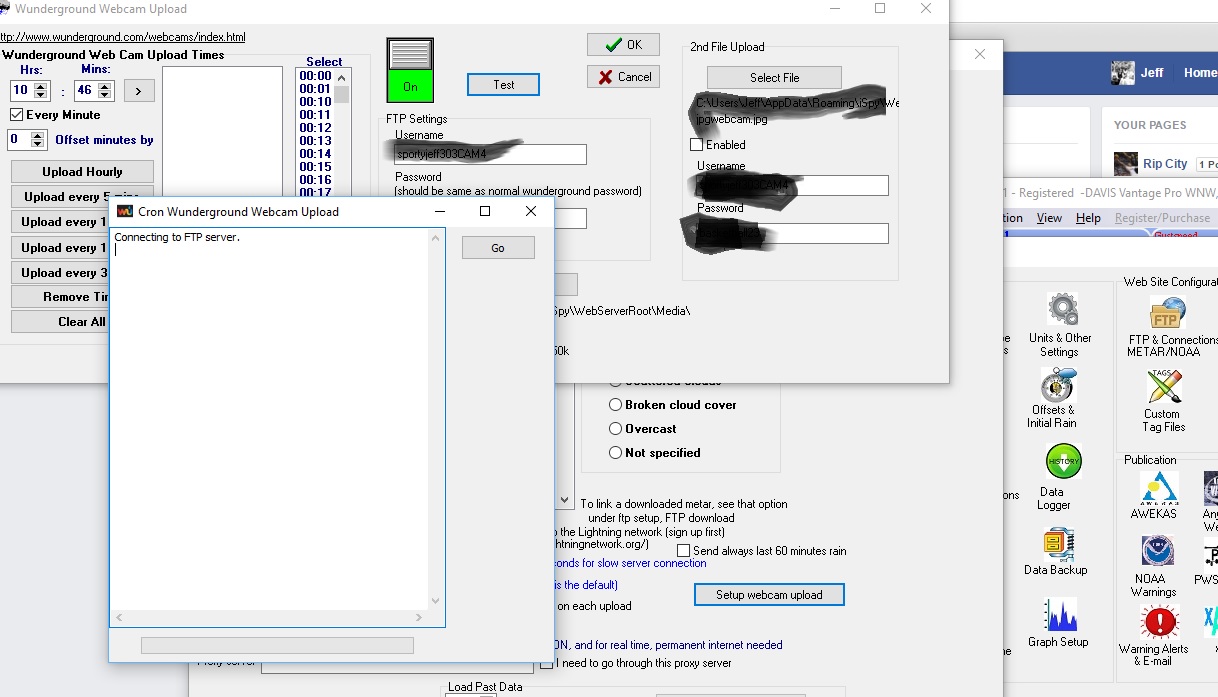Select the Not specified radio option
The width and height of the screenshot is (1218, 697).
point(616,453)
